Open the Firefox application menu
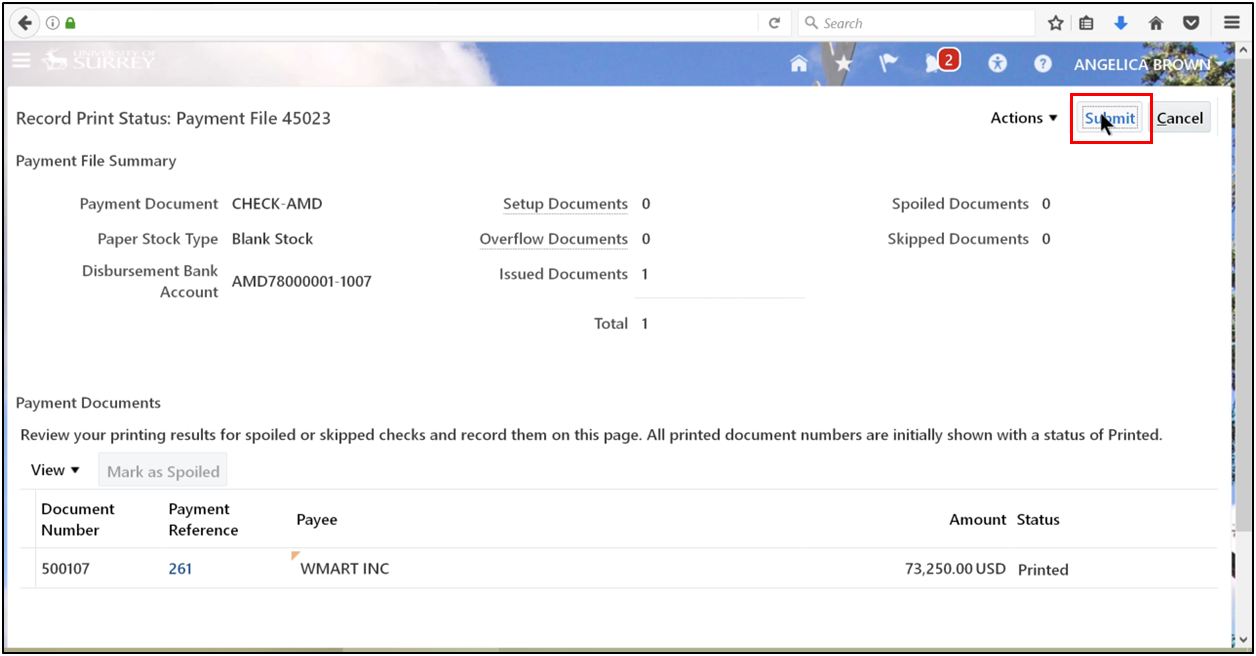 click(1231, 22)
